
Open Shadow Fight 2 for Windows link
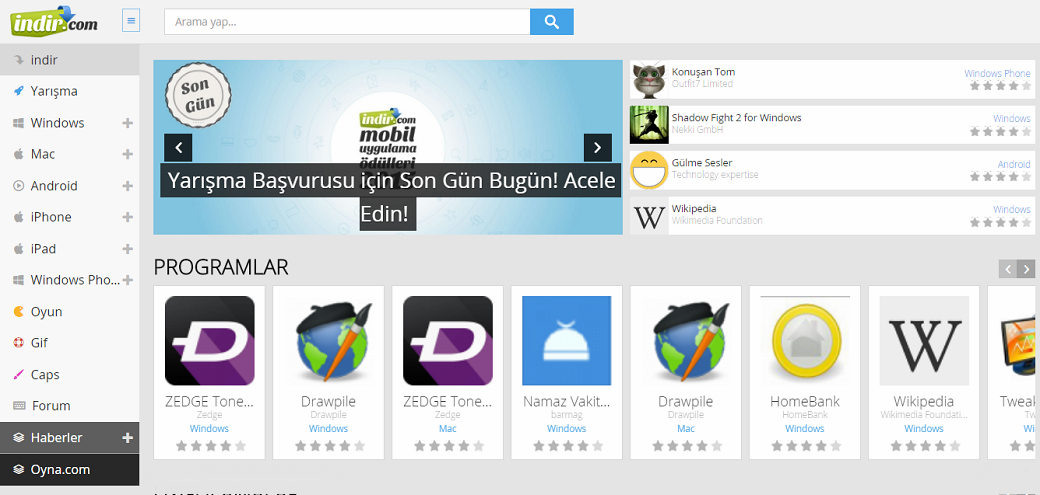tap(736, 118)
